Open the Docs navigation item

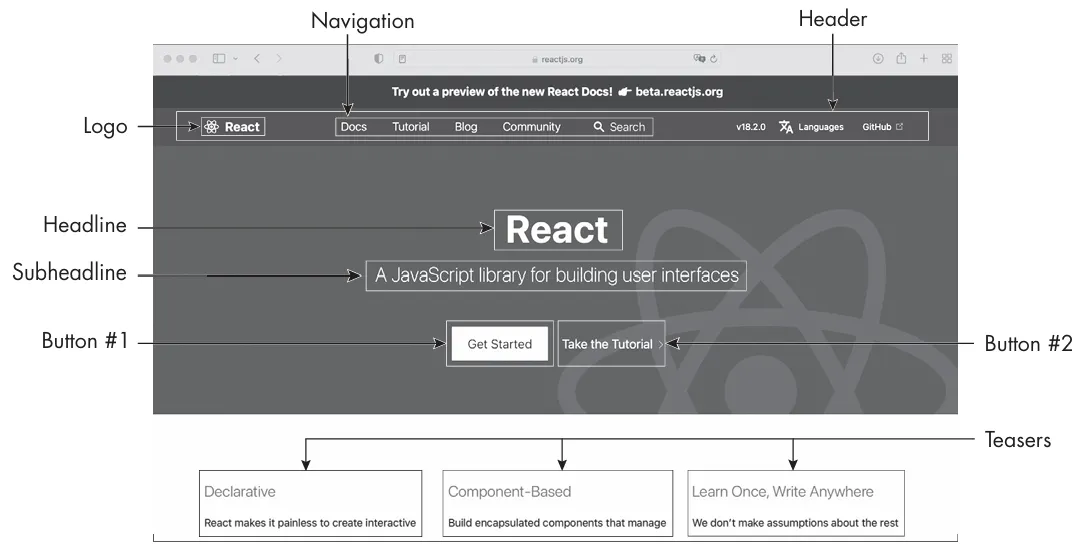pyautogui.click(x=353, y=127)
